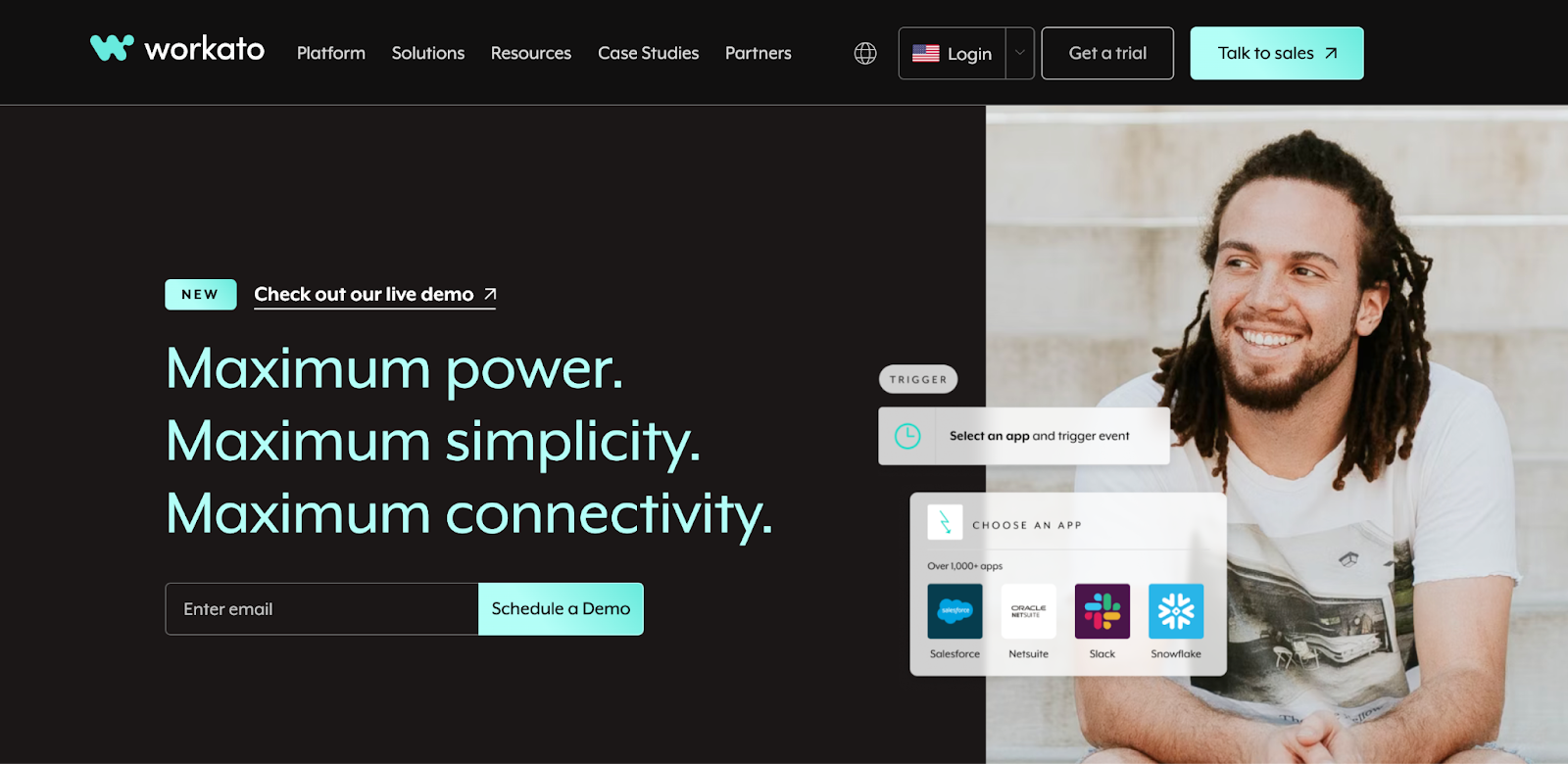
Task: Click the Schedule a Demo button
Action: [x=561, y=608]
